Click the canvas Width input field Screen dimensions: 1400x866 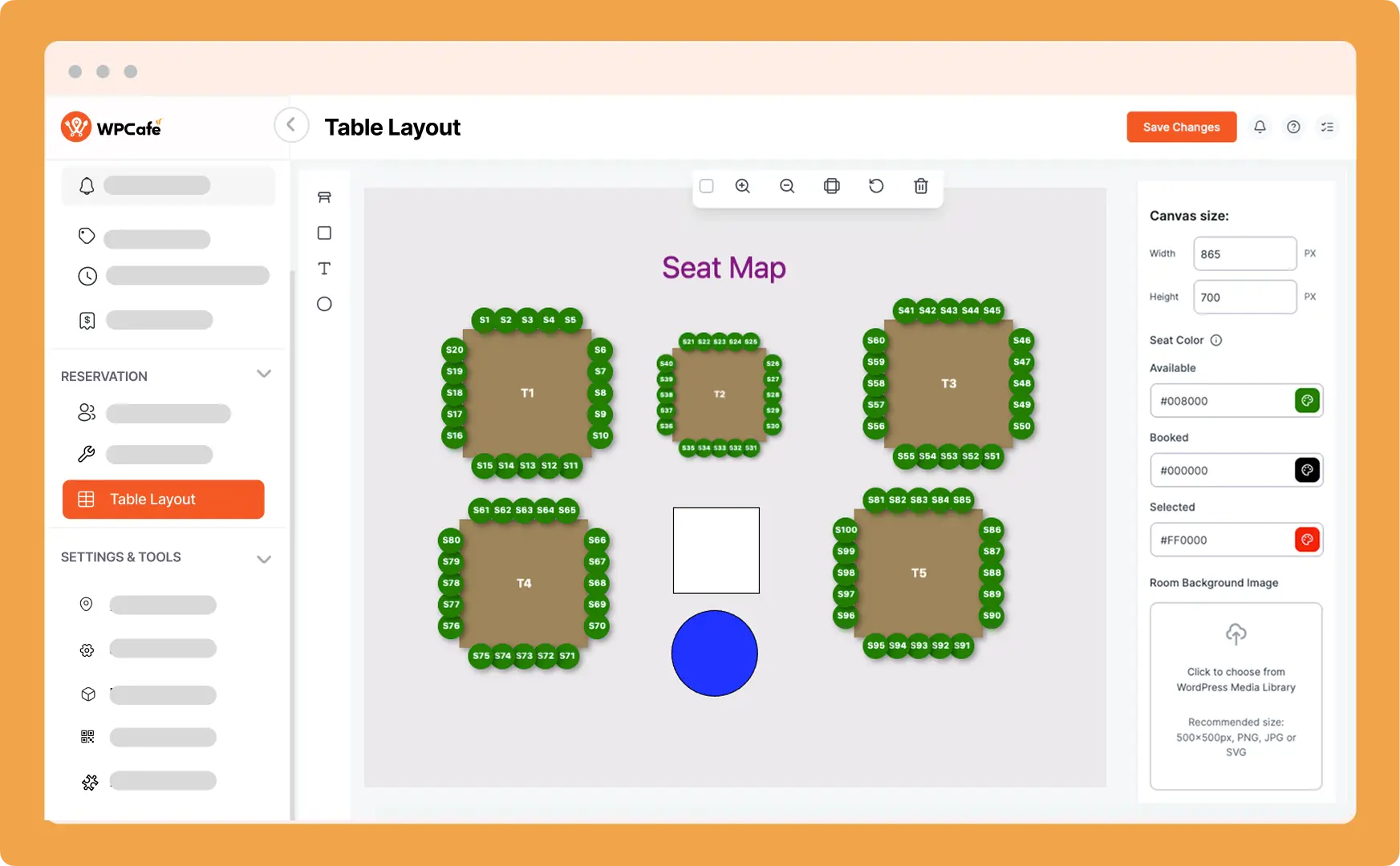pyautogui.click(x=1244, y=254)
